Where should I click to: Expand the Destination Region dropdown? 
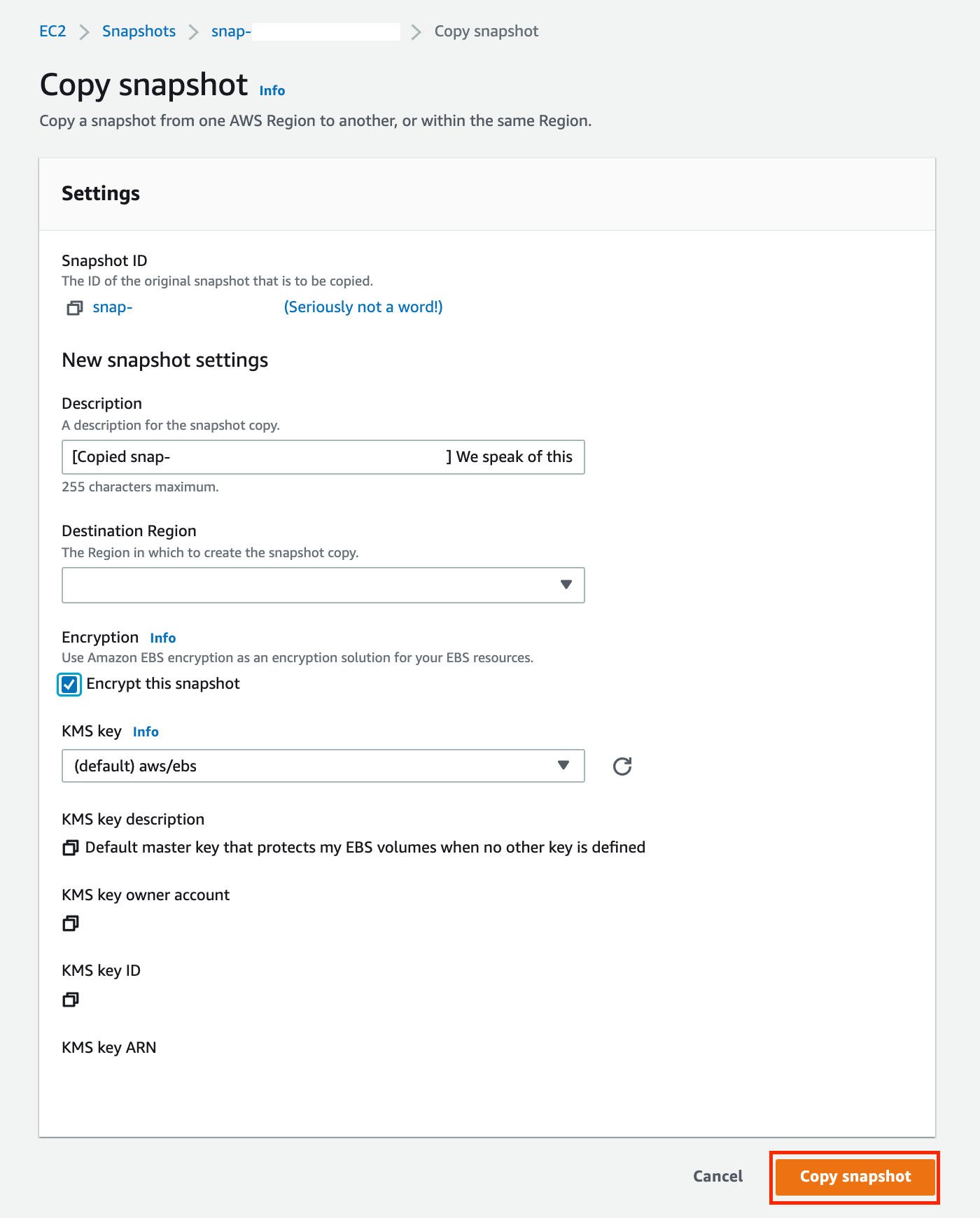coord(323,585)
